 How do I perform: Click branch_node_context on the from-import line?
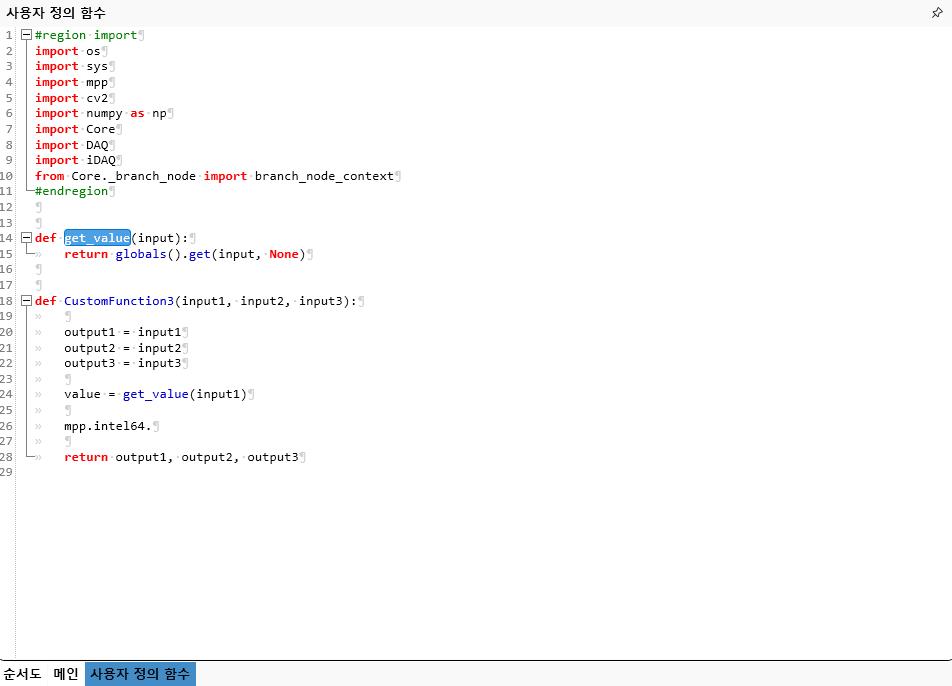pyautogui.click(x=324, y=176)
